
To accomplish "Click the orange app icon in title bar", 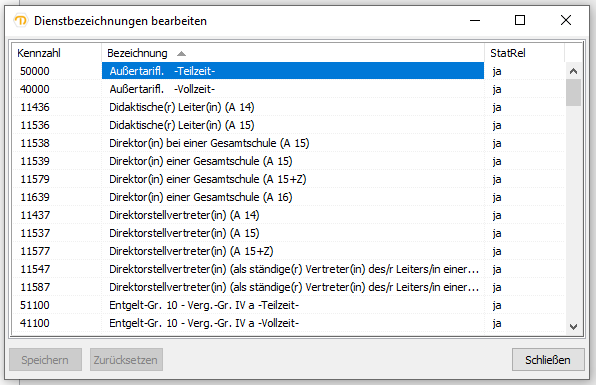I will pos(21,21).
